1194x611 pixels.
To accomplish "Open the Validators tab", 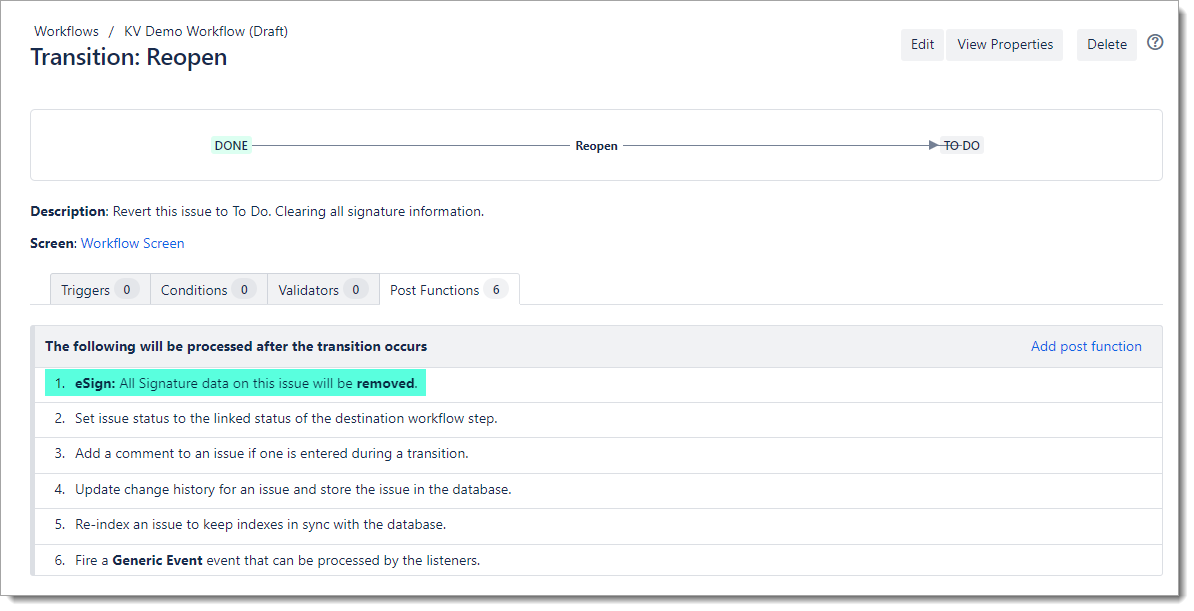I will coord(322,290).
